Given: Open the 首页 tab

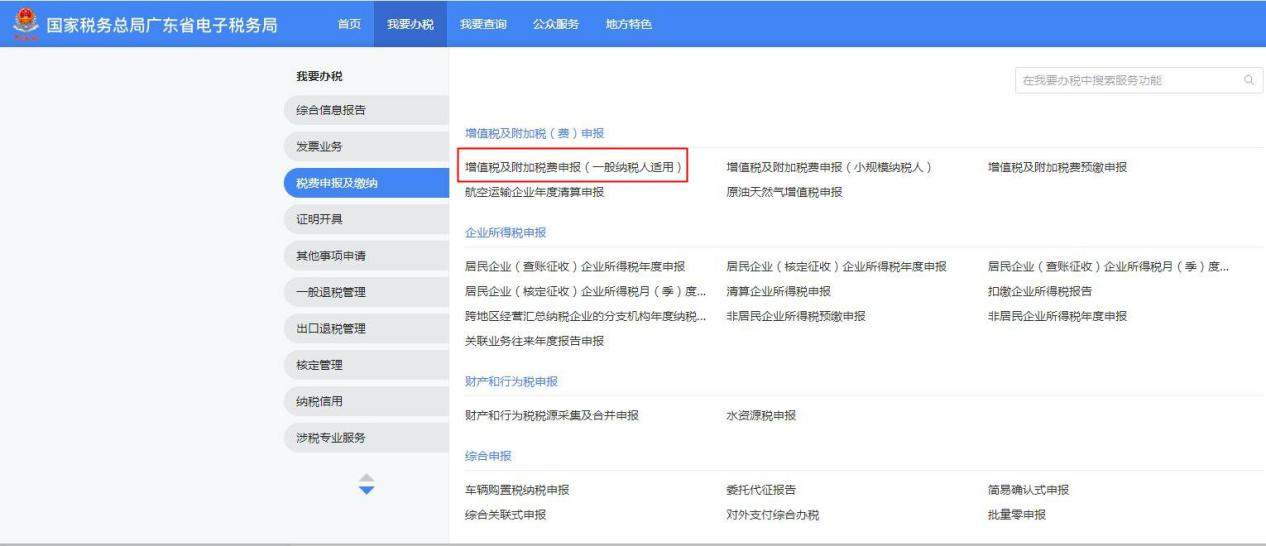Looking at the screenshot, I should click(x=349, y=24).
